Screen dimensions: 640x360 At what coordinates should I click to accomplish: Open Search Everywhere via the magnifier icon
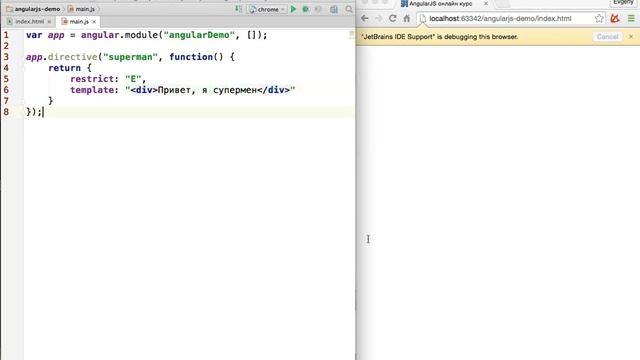pos(349,9)
